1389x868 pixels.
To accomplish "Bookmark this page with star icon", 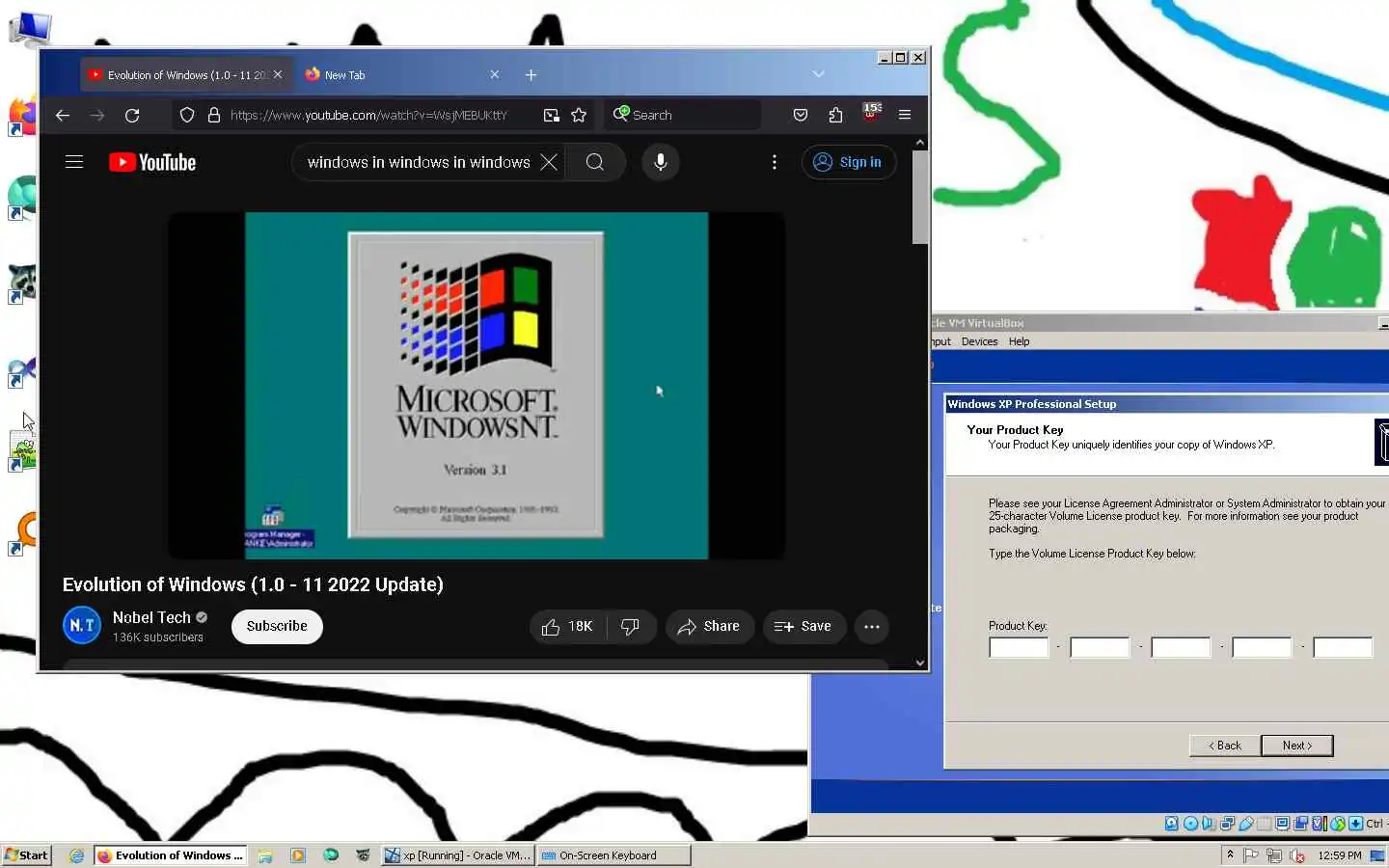I will tap(579, 115).
